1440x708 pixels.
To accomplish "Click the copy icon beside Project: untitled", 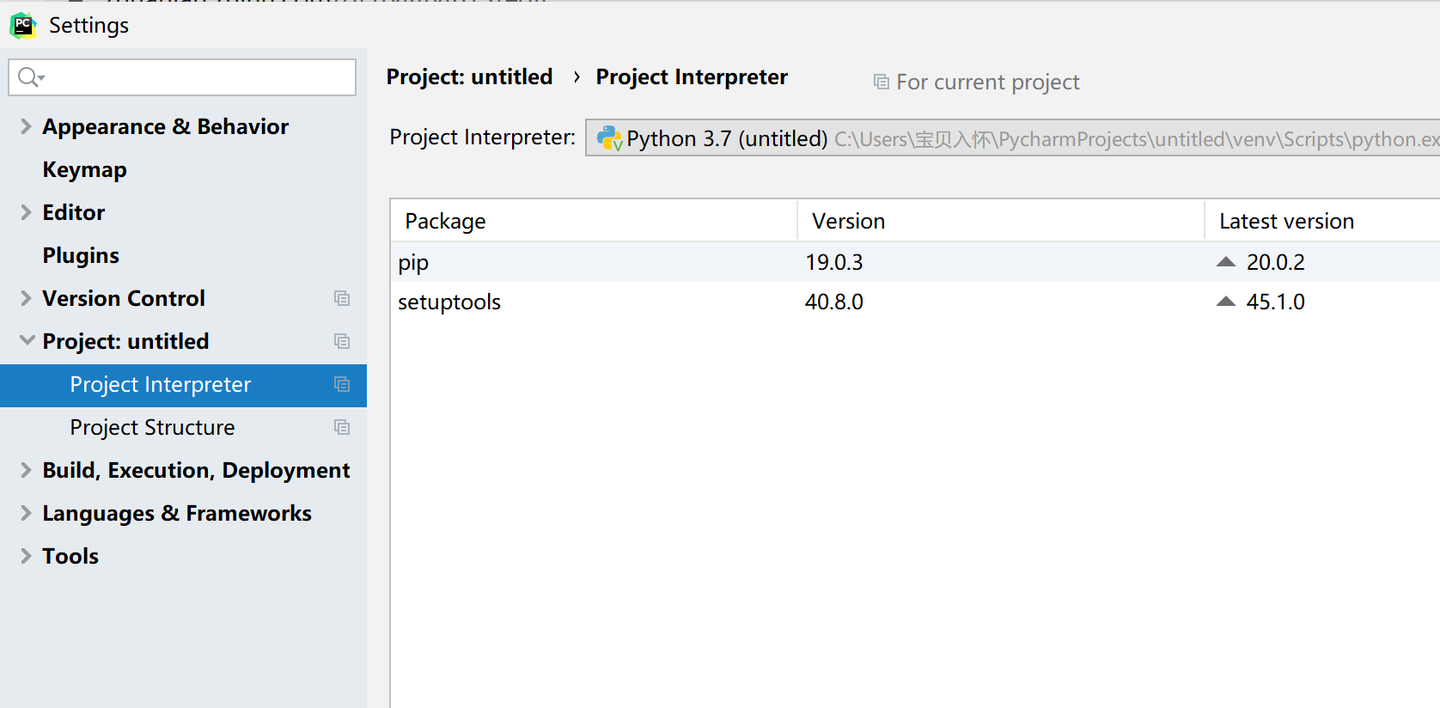I will pos(342,341).
